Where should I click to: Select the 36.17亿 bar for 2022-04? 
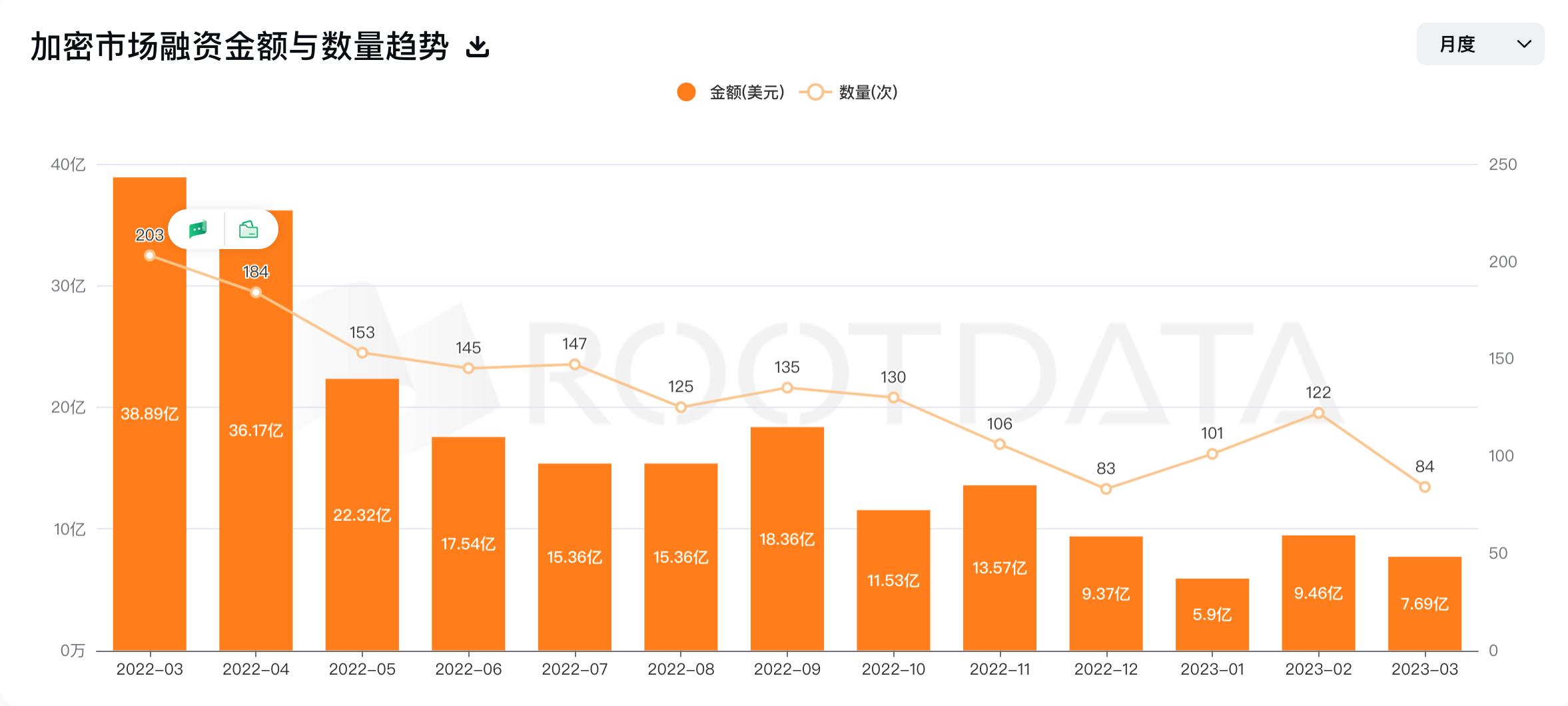coord(256,430)
